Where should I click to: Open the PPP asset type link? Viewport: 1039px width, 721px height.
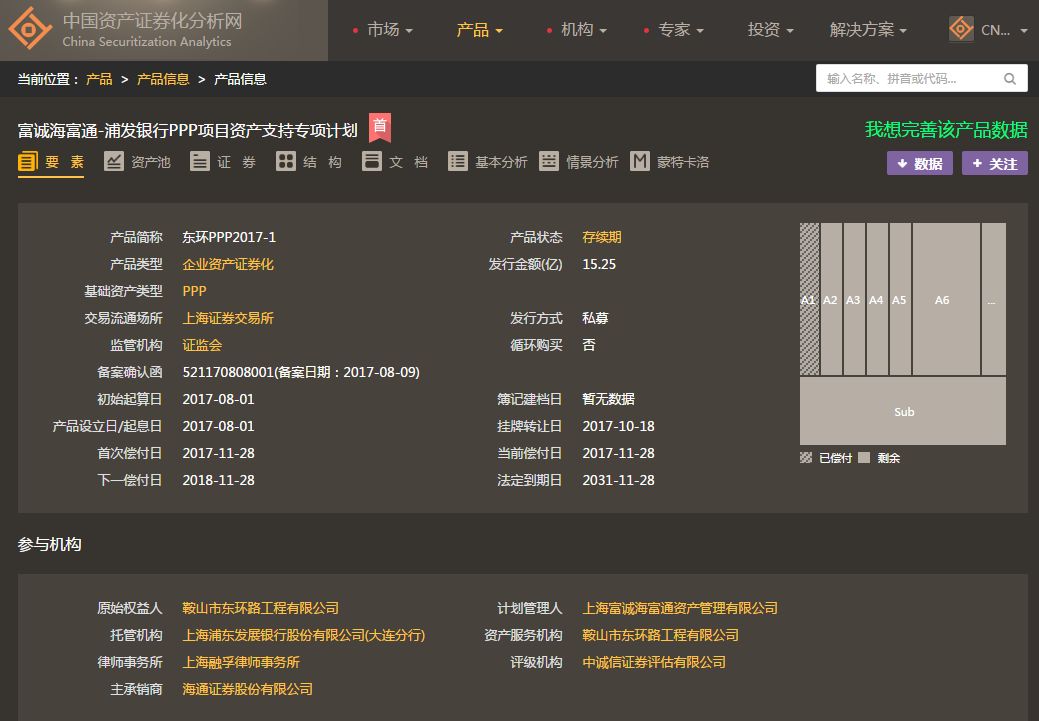[194, 291]
